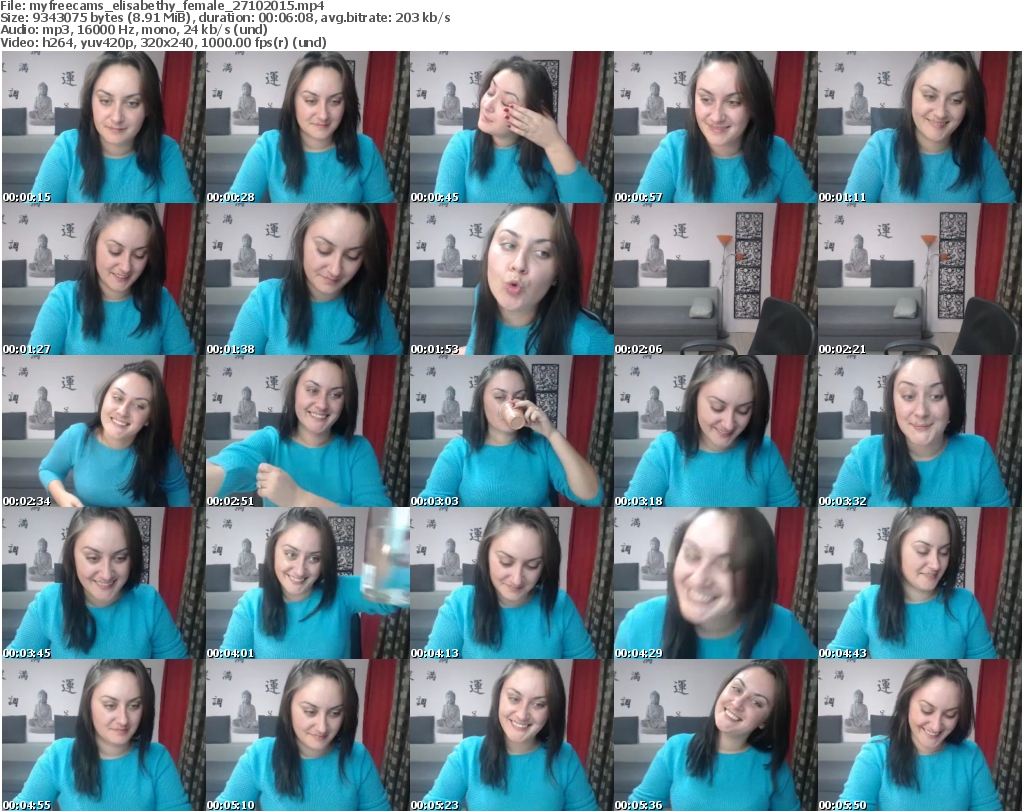1024x811 pixels.
Task: Open the frame stamped 00:00:45
Action: (x=511, y=127)
